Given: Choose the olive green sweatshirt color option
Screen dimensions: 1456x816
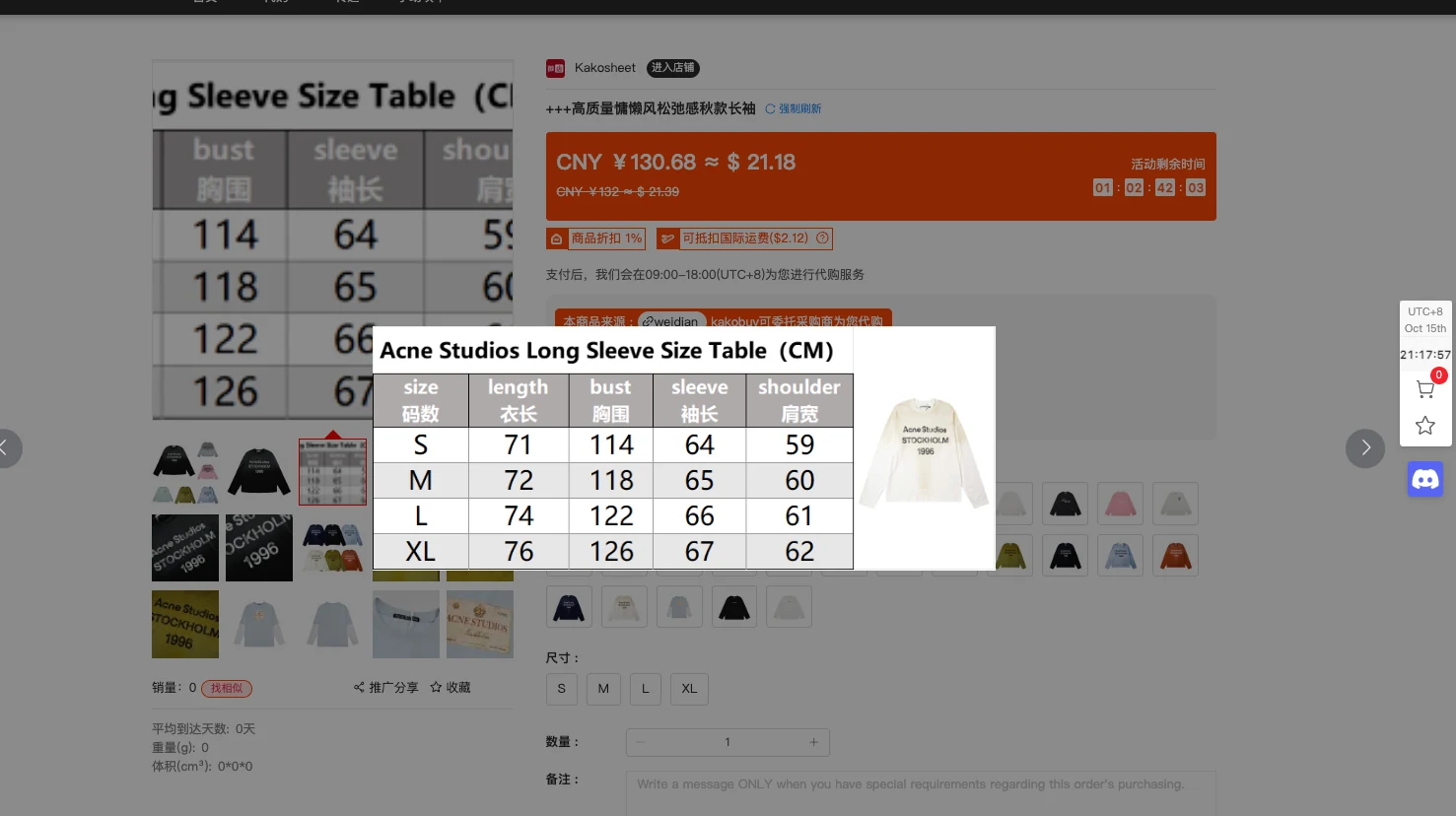Looking at the screenshot, I should pos(1011,556).
